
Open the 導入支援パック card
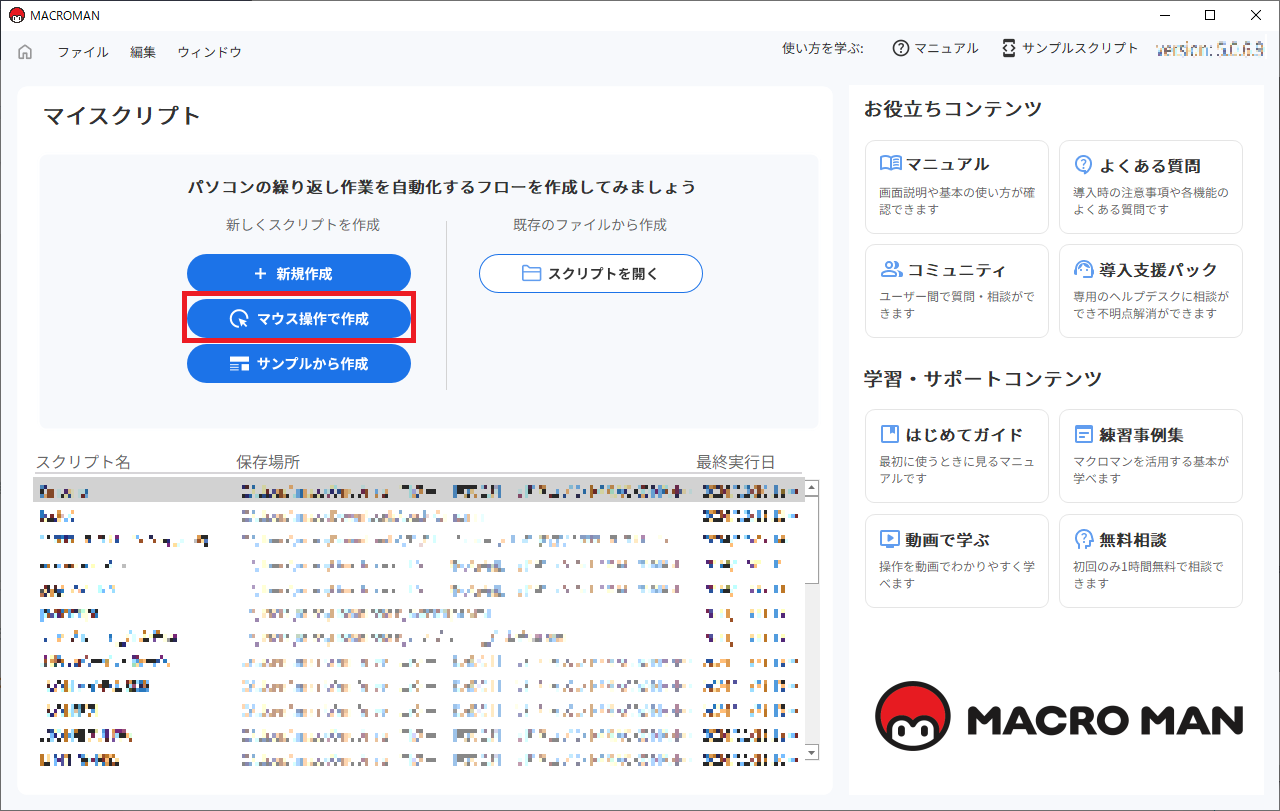tap(1151, 291)
